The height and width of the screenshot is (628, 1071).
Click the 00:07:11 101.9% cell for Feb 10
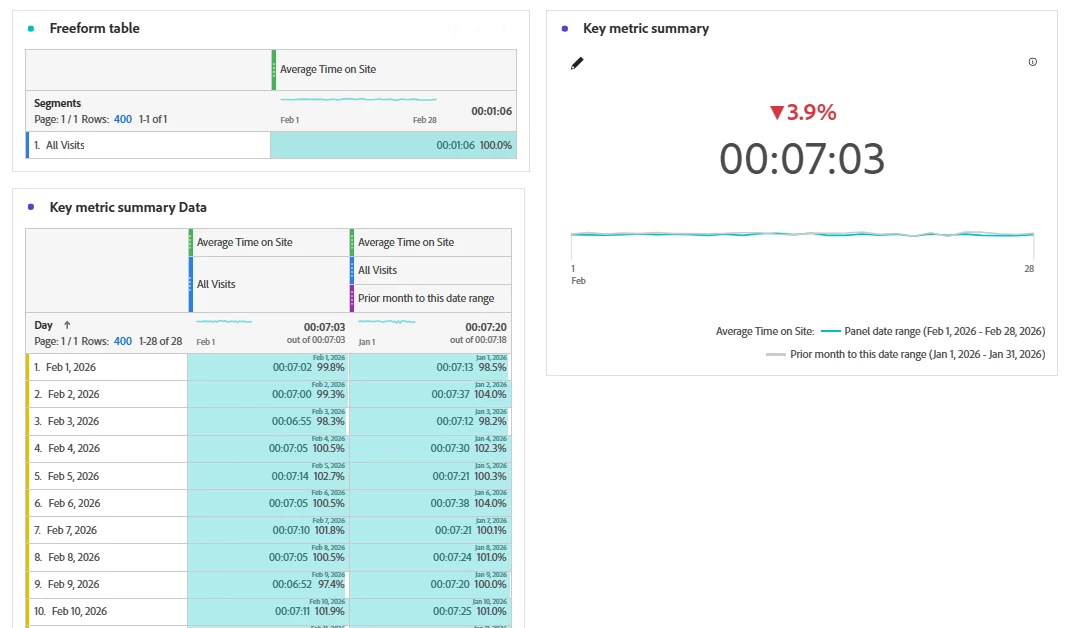click(x=268, y=612)
